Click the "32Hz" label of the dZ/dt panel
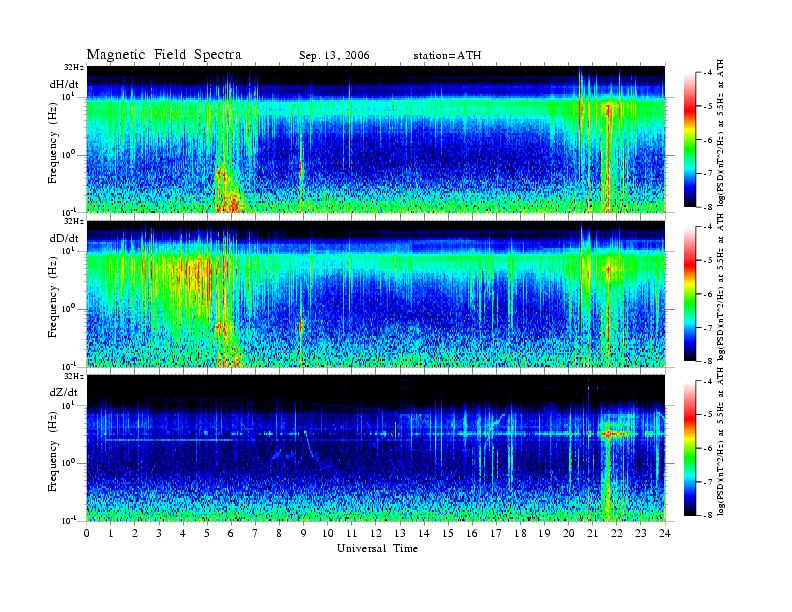Viewport: 792px width, 612px height. (x=74, y=376)
